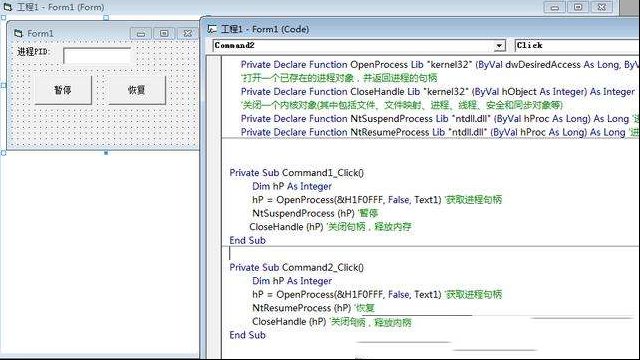Click the form designer window title icon
This screenshot has height=360, width=640.
(x=8, y=7)
